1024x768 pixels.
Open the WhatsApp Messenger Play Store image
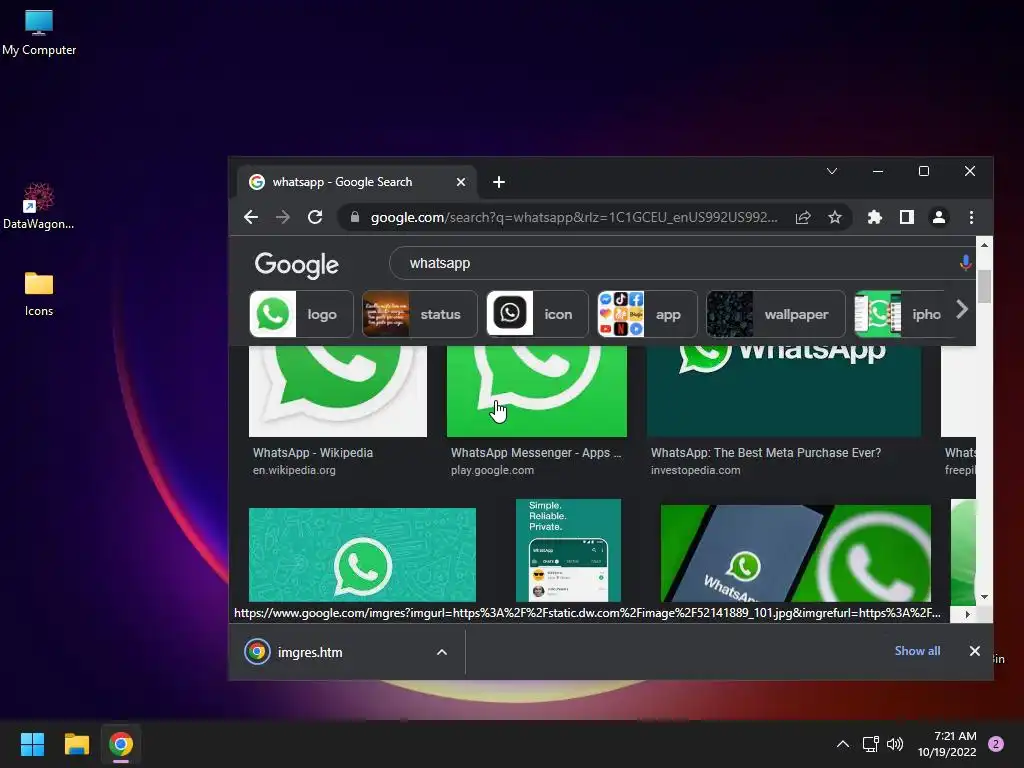tap(537, 391)
